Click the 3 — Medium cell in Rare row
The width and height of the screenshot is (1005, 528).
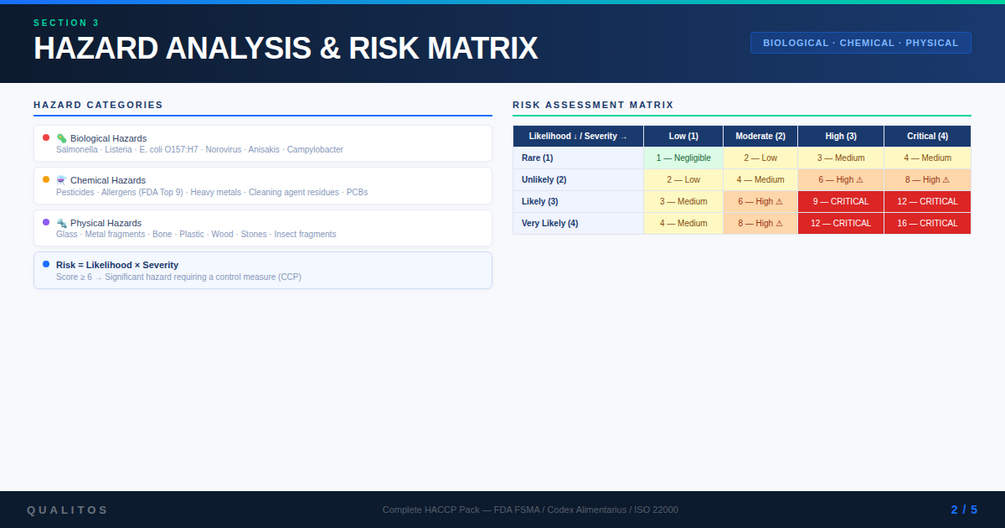(x=841, y=158)
